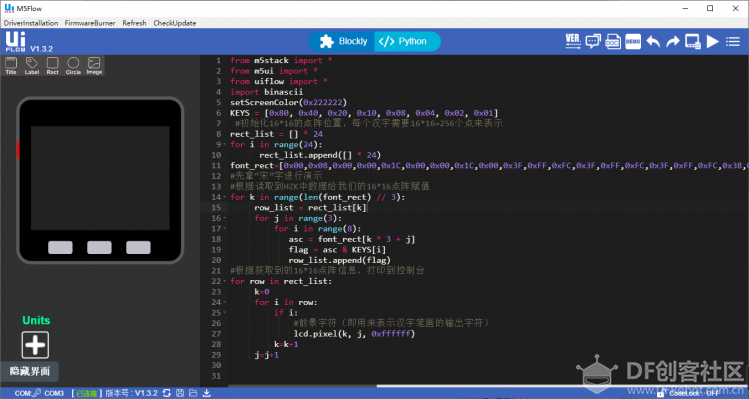Click the COM3 port label

[x=54, y=393]
